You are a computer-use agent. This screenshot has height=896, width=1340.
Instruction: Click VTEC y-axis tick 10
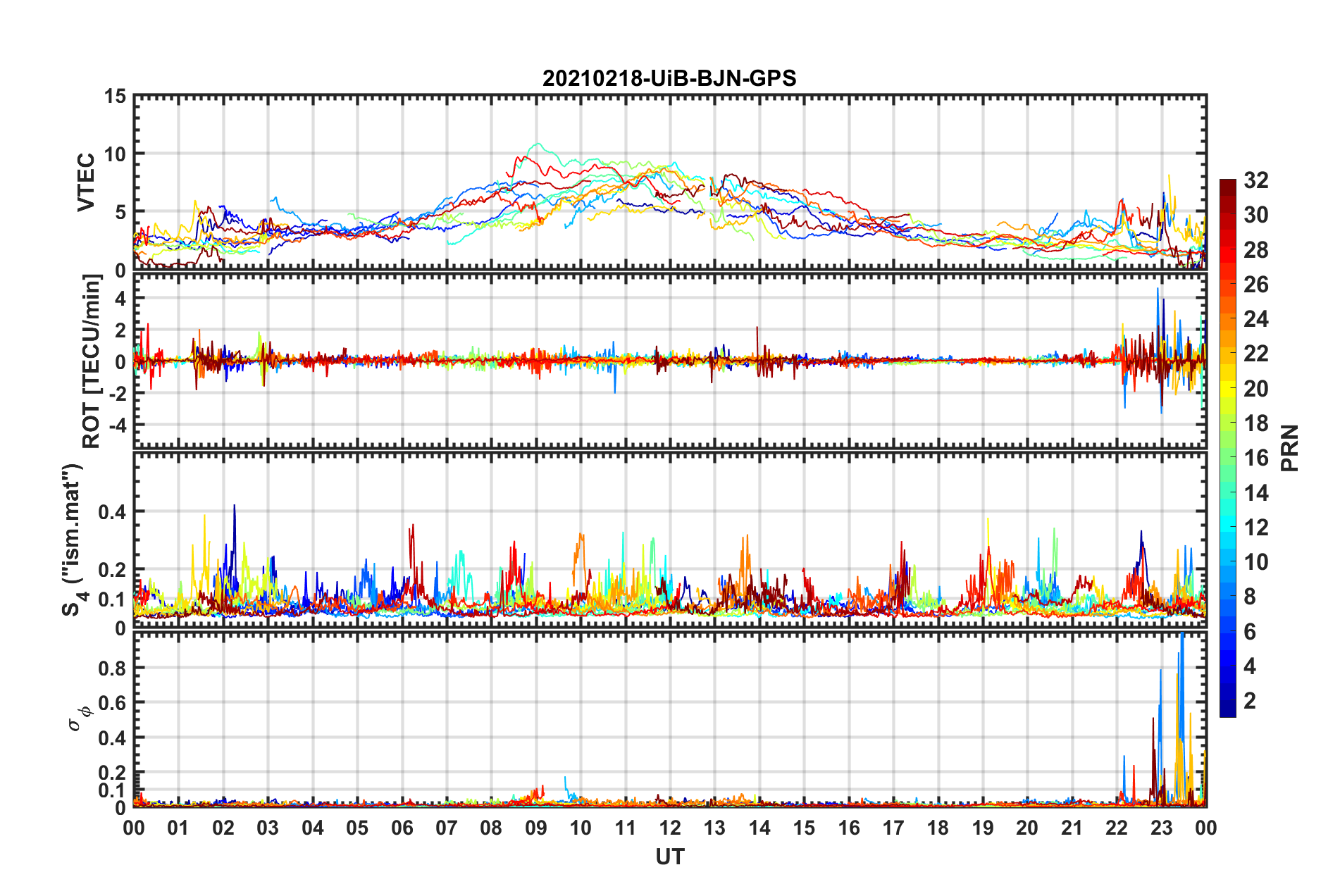coord(115,154)
